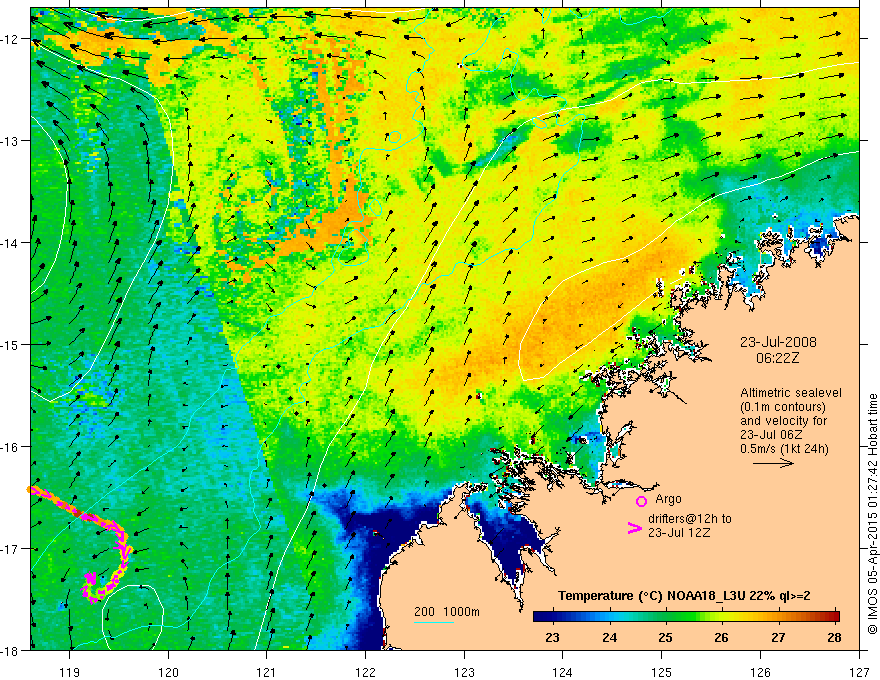Click longitude axis label 121

[x=267, y=672]
